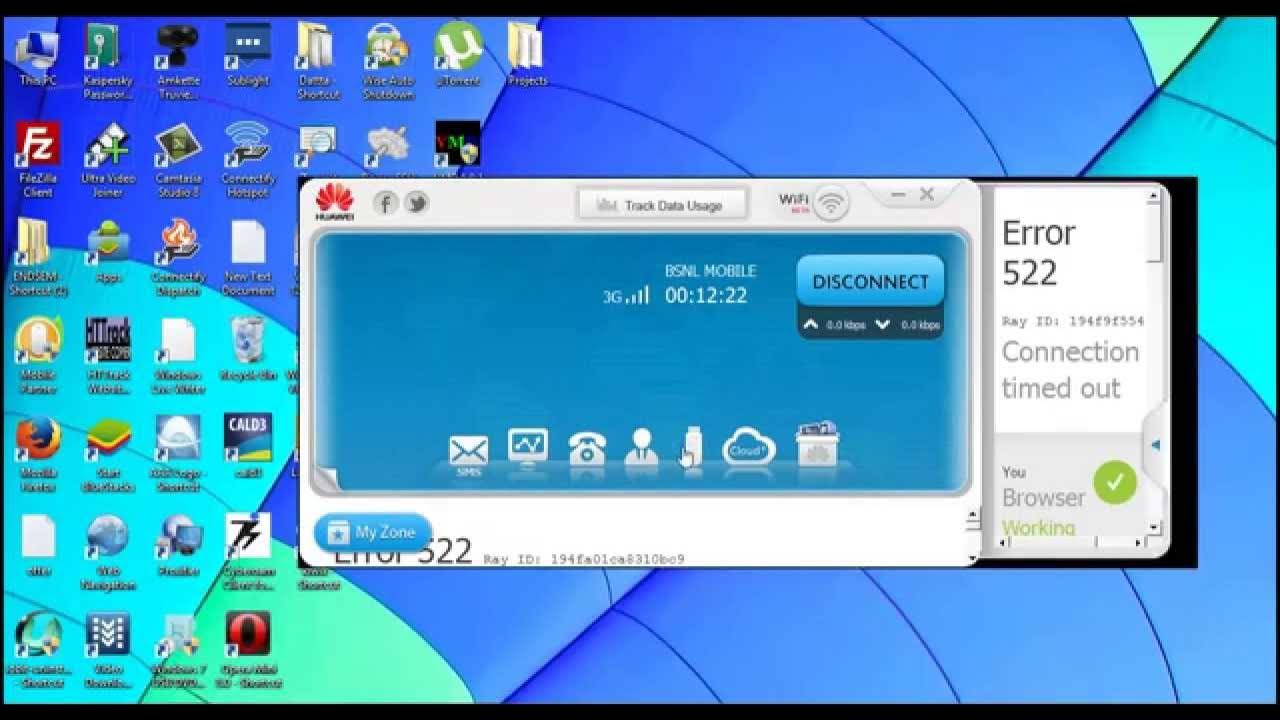Click the green checkmark Browser Working icon
1280x720 pixels.
click(x=1115, y=482)
